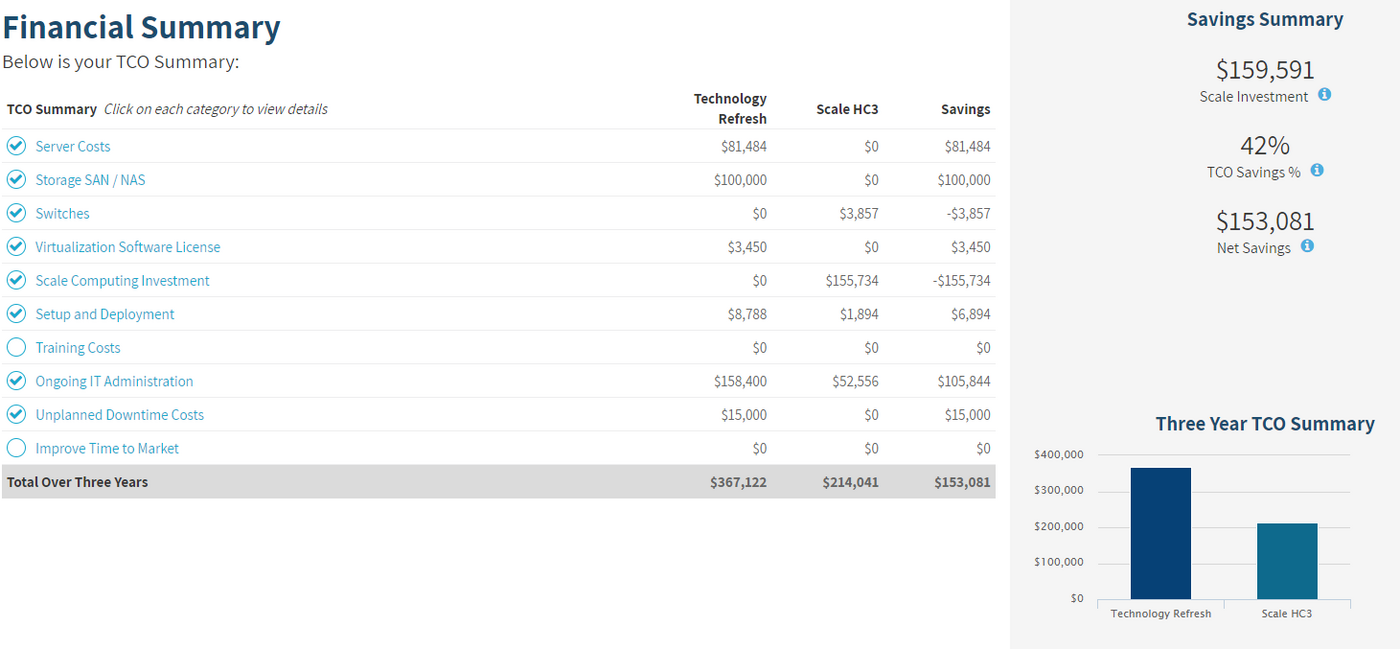1400x649 pixels.
Task: Open the Improve Time to Market link
Action: click(x=107, y=448)
